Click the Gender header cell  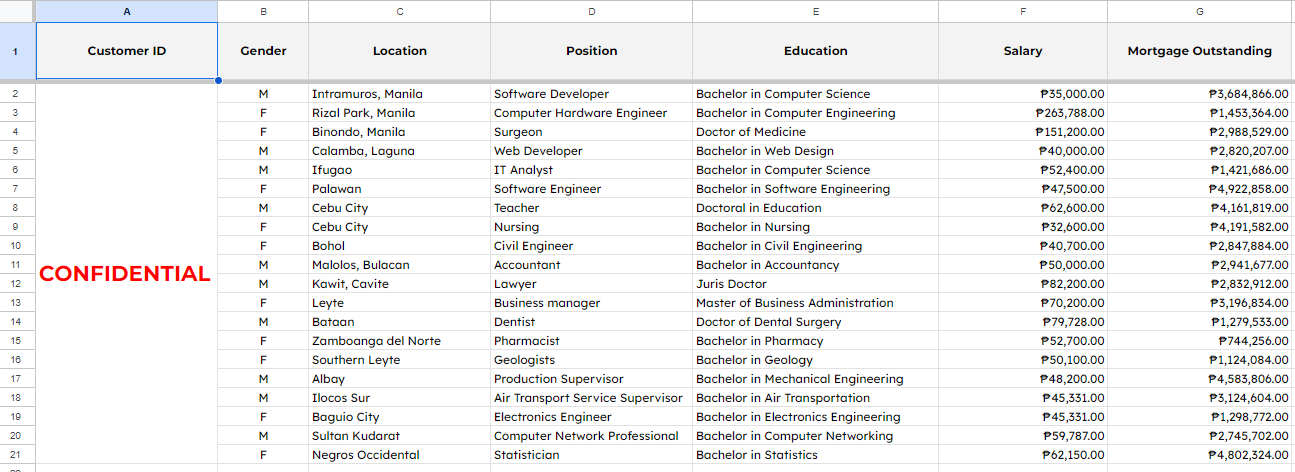pos(263,51)
